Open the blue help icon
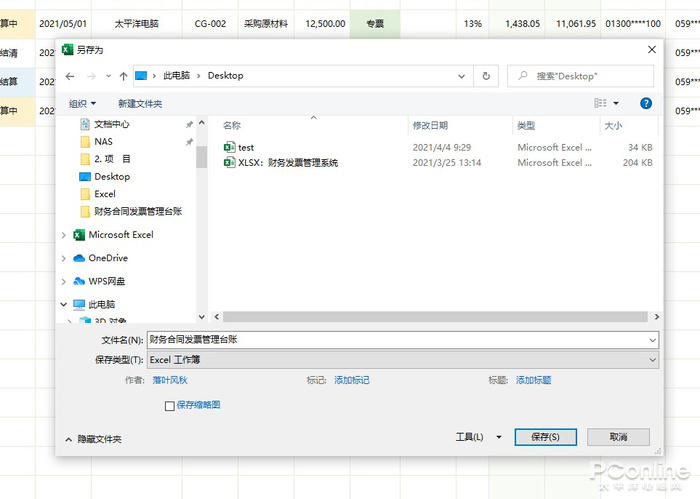This screenshot has height=499, width=700. pos(646,103)
